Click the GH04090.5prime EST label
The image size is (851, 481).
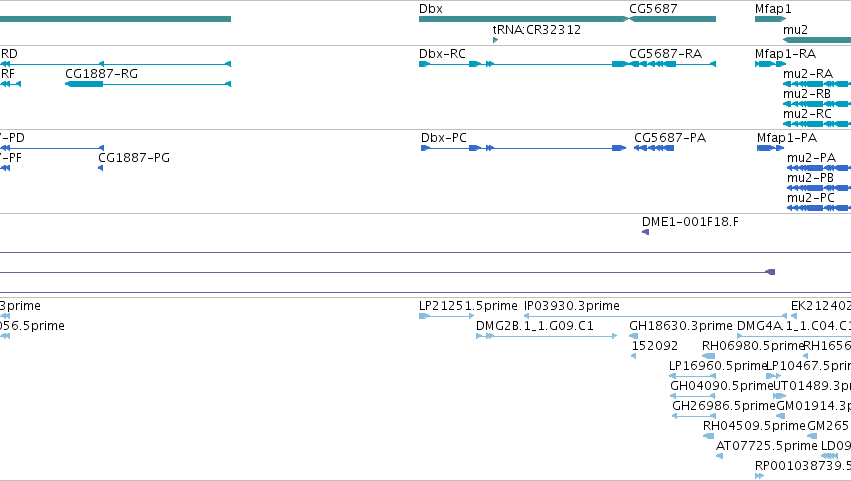(721, 386)
